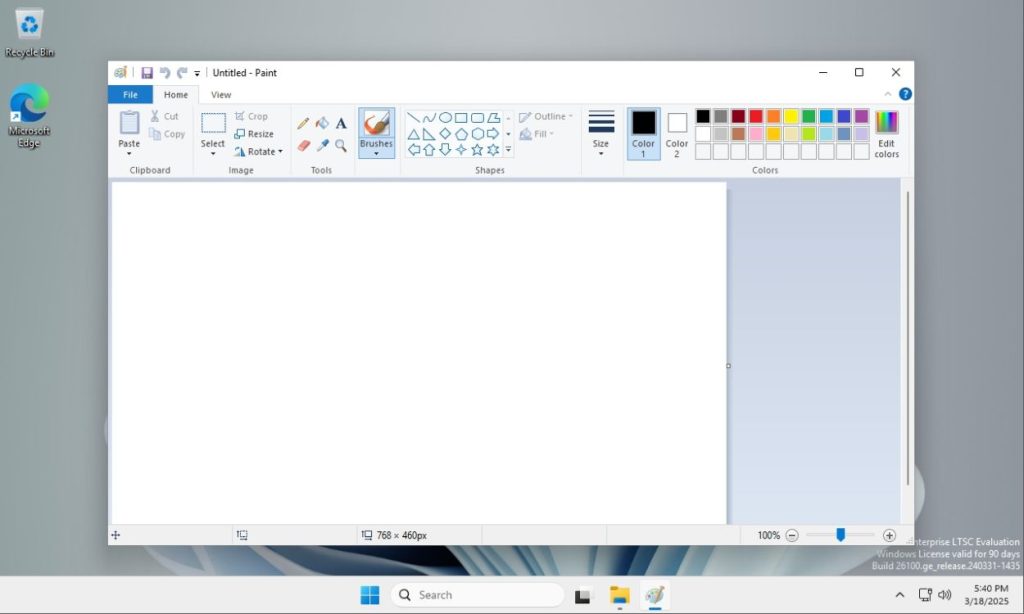Image resolution: width=1024 pixels, height=614 pixels.
Task: Collapse the ribbon with the chevron
Action: pyautogui.click(x=887, y=94)
